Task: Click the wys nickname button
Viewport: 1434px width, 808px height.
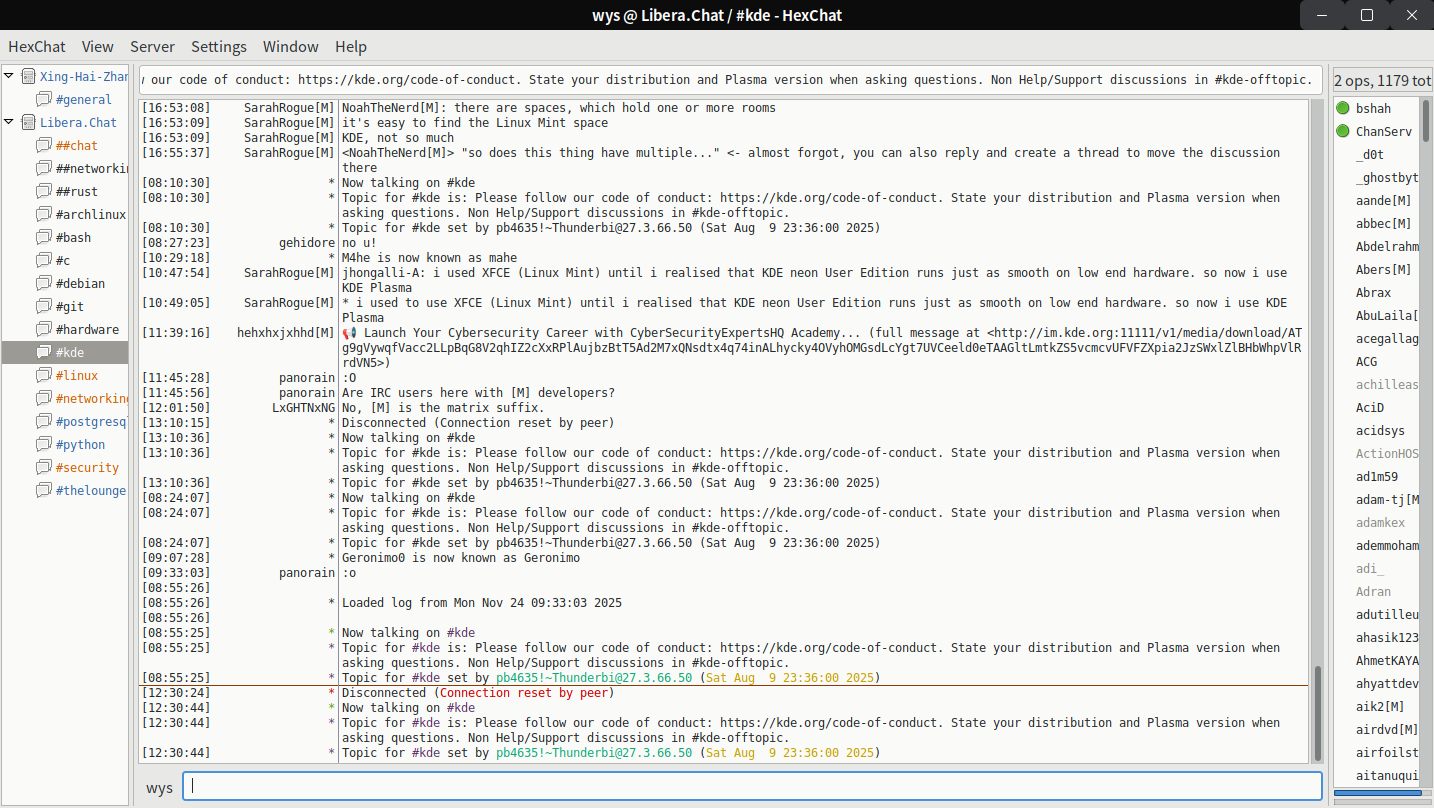Action: pos(160,788)
